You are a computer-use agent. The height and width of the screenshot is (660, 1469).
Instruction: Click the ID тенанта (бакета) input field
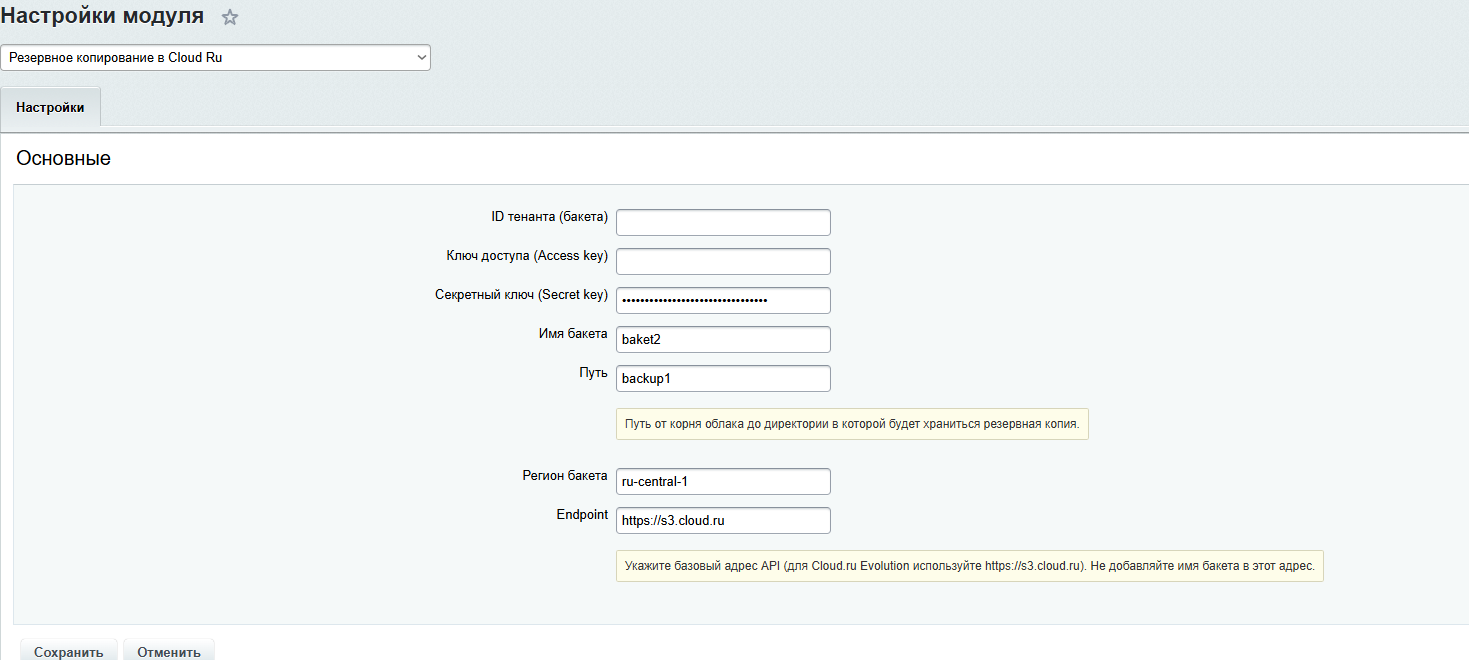[x=723, y=222]
